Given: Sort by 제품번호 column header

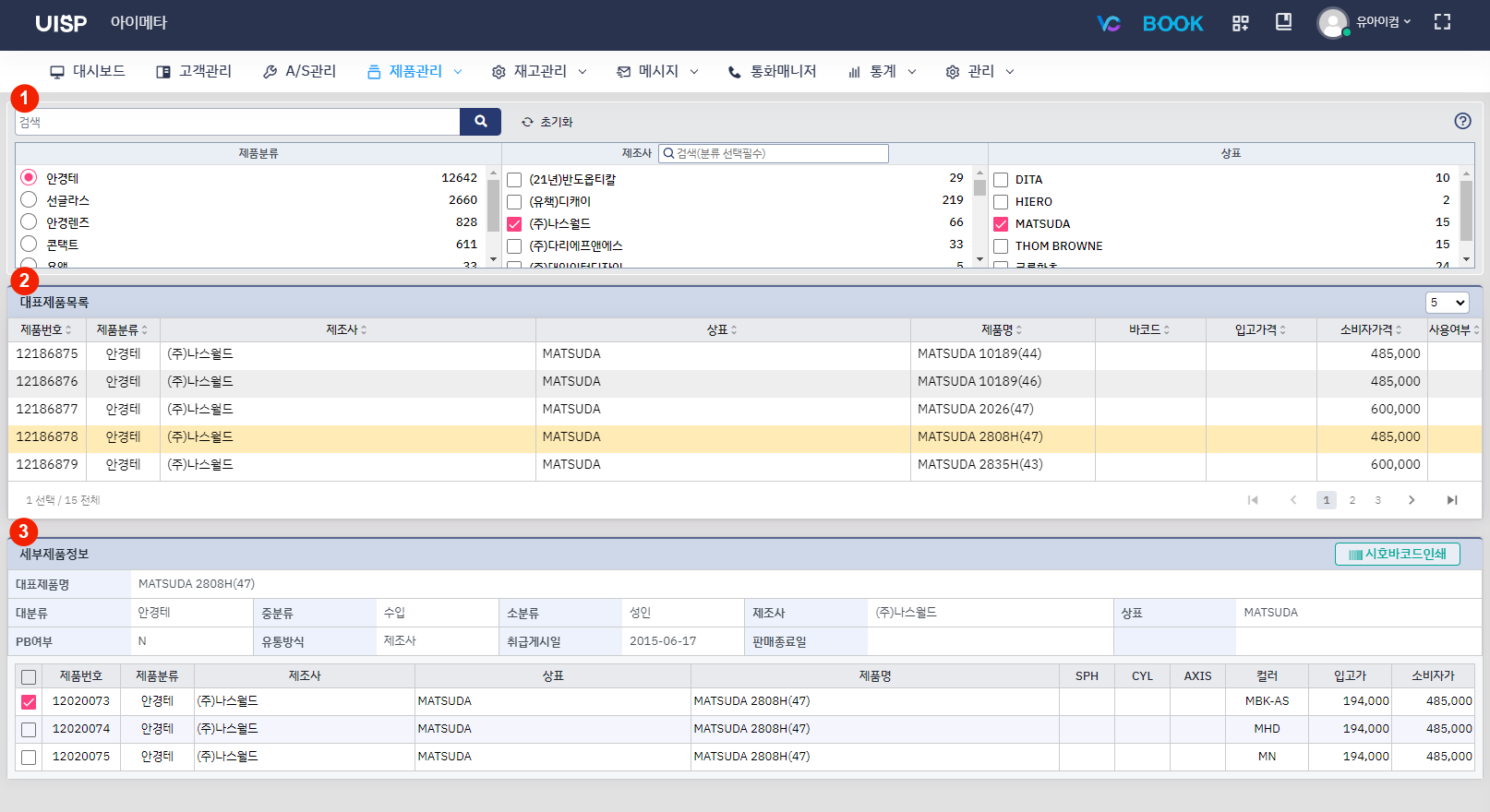Looking at the screenshot, I should click(x=46, y=330).
